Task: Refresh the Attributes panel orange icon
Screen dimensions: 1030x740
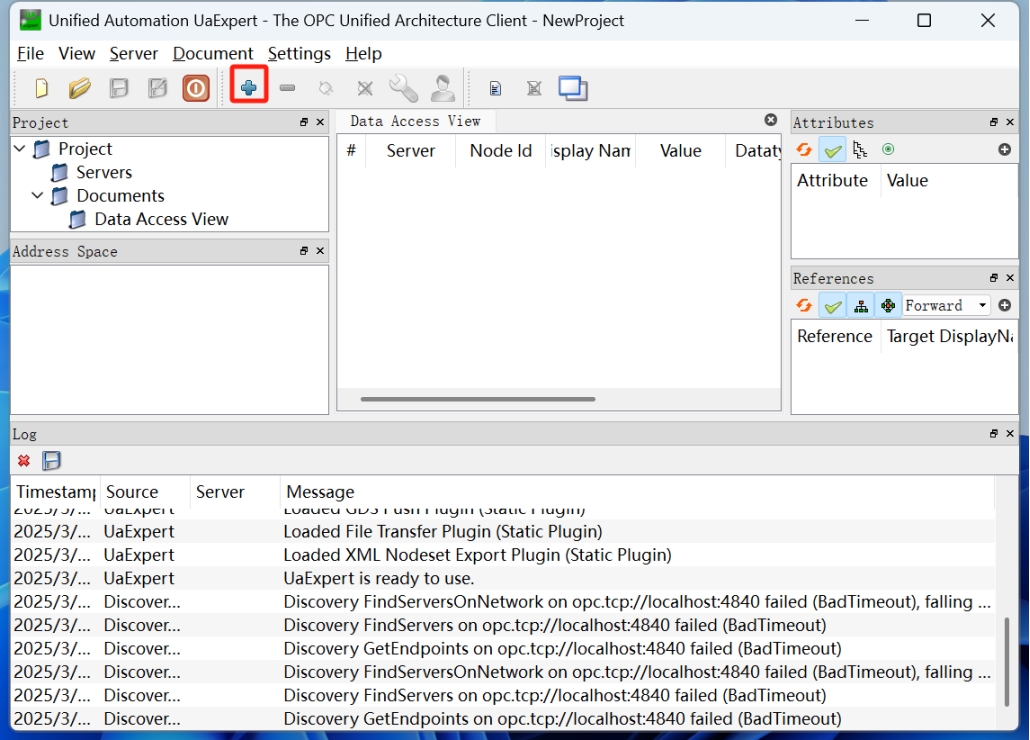Action: pyautogui.click(x=804, y=150)
